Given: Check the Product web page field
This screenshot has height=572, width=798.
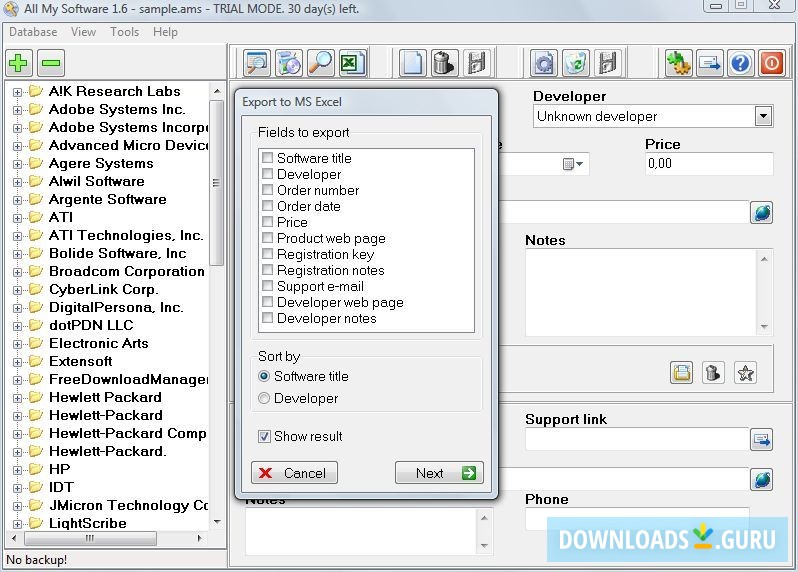Looking at the screenshot, I should click(267, 238).
